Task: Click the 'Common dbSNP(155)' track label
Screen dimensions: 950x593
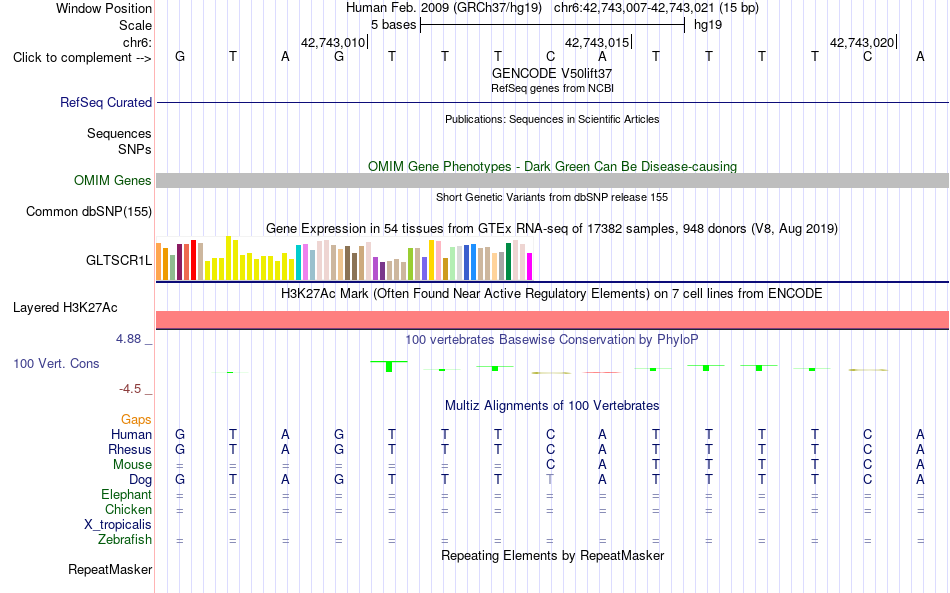Action: point(88,211)
